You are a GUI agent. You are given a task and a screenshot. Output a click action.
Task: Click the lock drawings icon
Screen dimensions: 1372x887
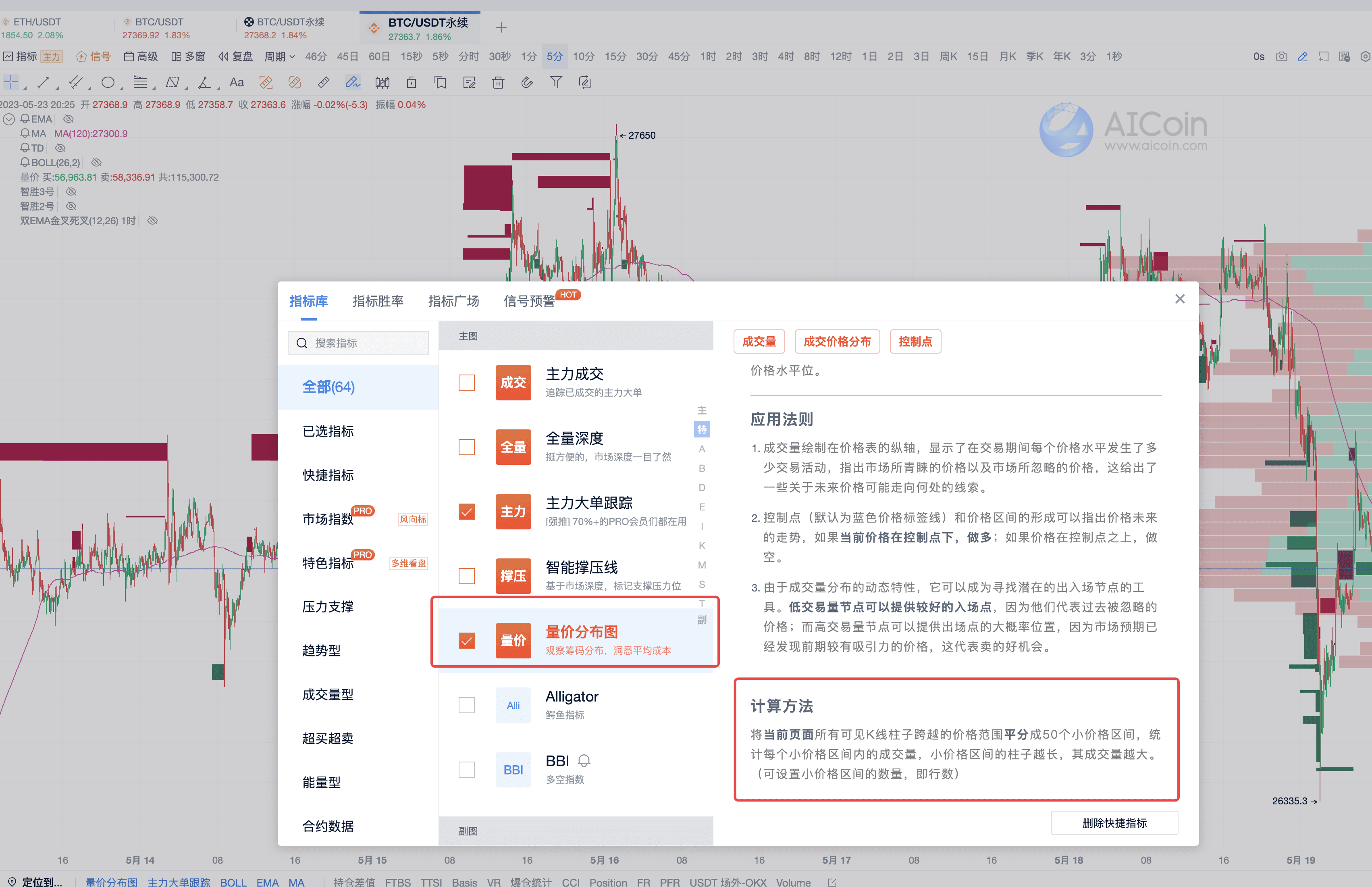(411, 82)
